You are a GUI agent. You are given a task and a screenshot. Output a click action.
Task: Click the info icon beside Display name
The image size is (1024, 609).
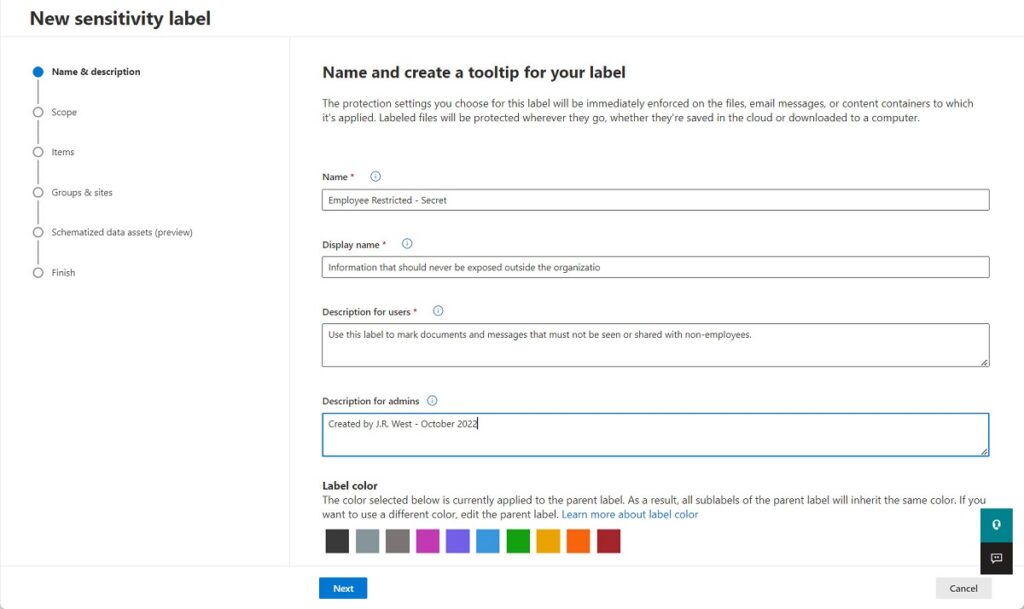coord(407,243)
